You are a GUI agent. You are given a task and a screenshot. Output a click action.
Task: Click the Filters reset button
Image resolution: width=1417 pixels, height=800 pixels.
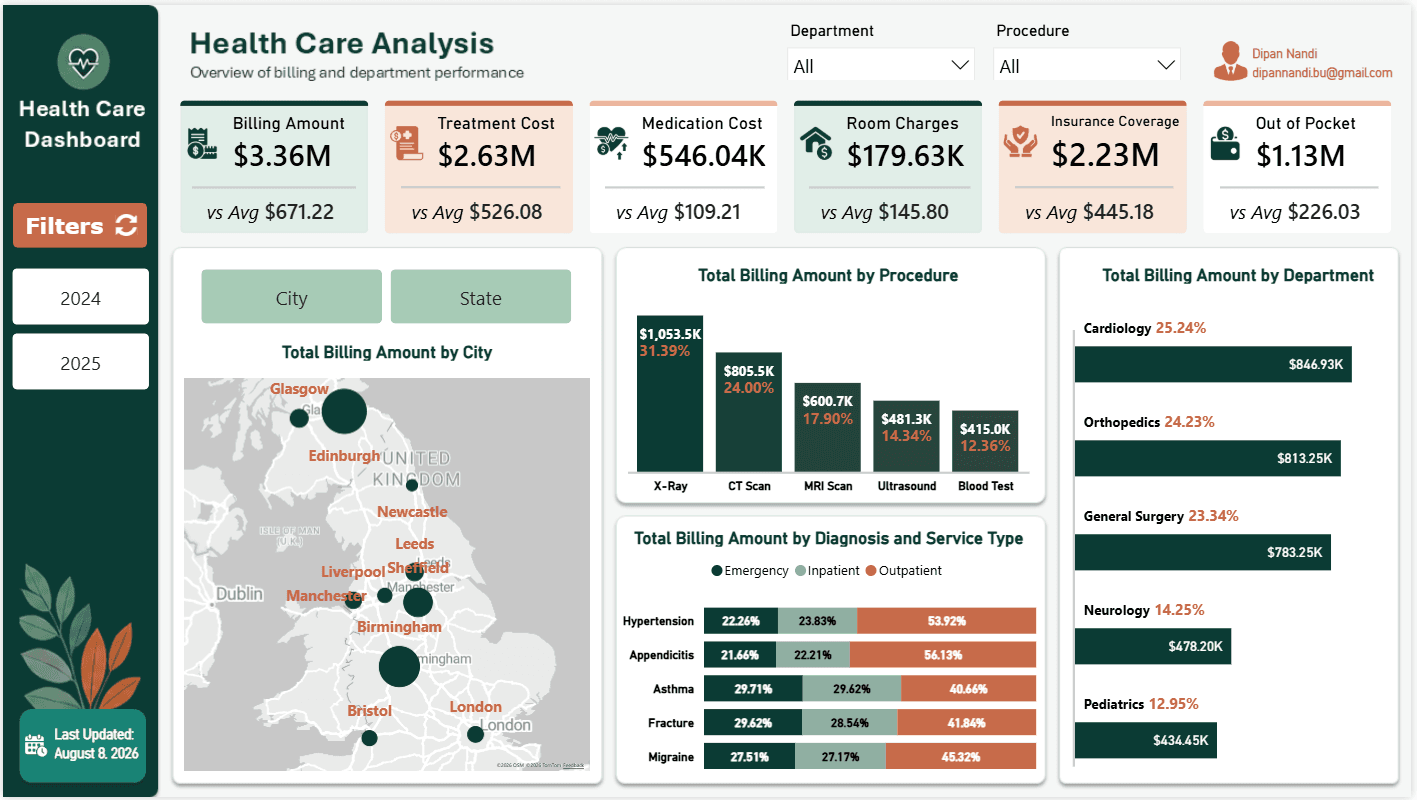click(x=80, y=225)
